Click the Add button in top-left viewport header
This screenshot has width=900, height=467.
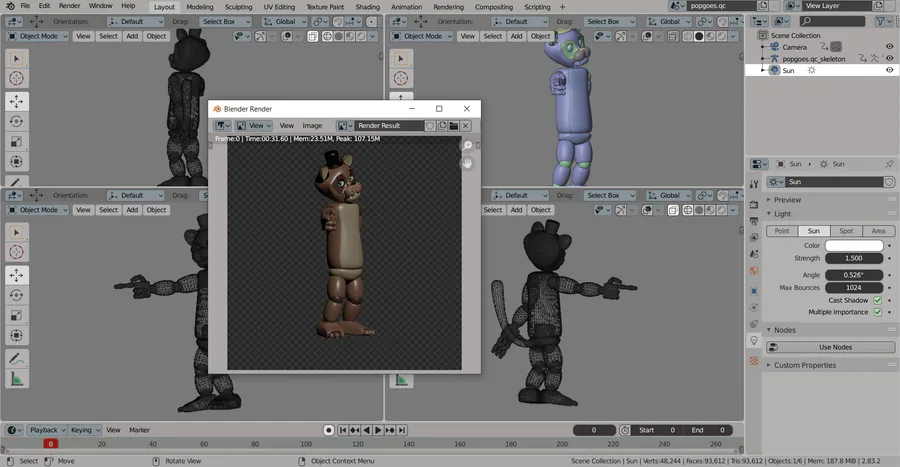pos(132,36)
